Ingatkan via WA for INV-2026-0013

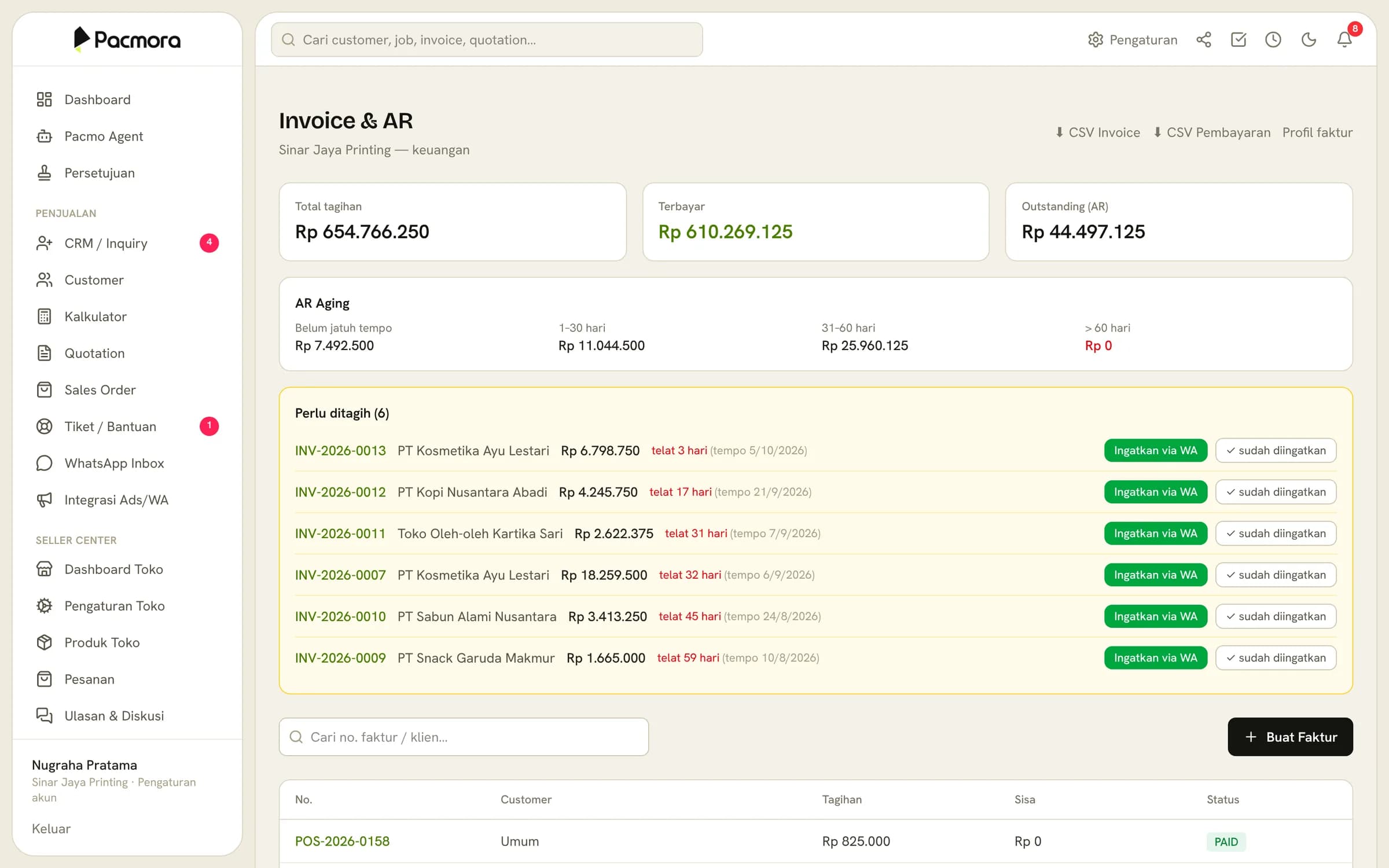click(1156, 450)
